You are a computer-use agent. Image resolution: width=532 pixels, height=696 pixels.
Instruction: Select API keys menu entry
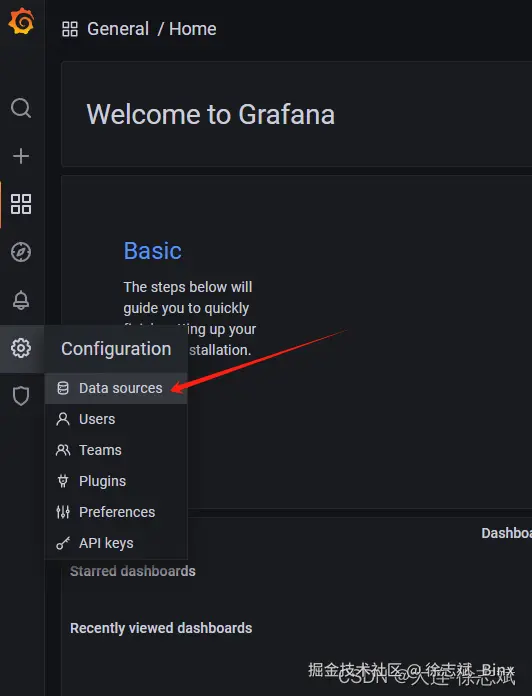116,543
